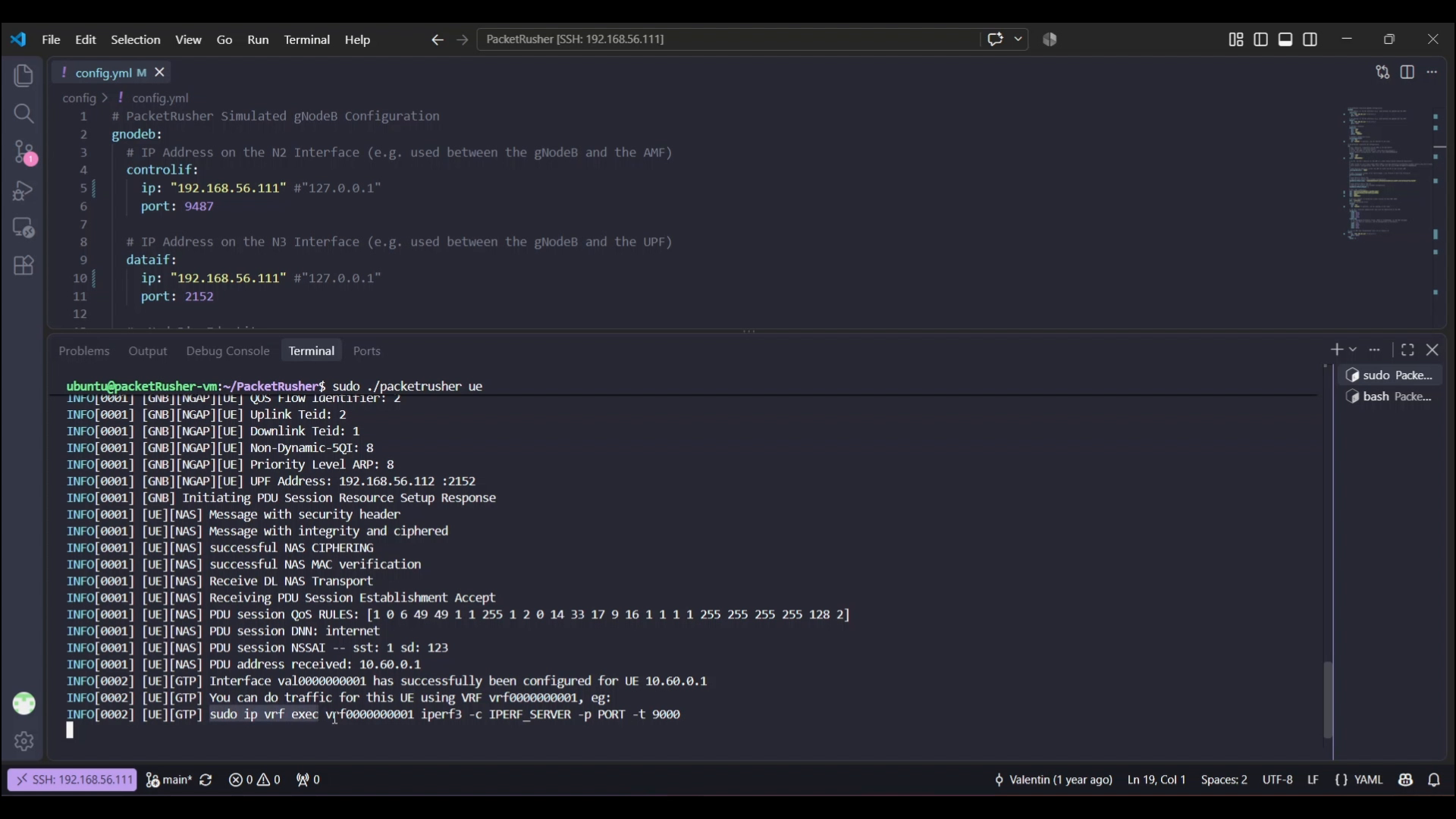1456x819 pixels.
Task: Synchronize changes icon next to main branch
Action: 206,780
